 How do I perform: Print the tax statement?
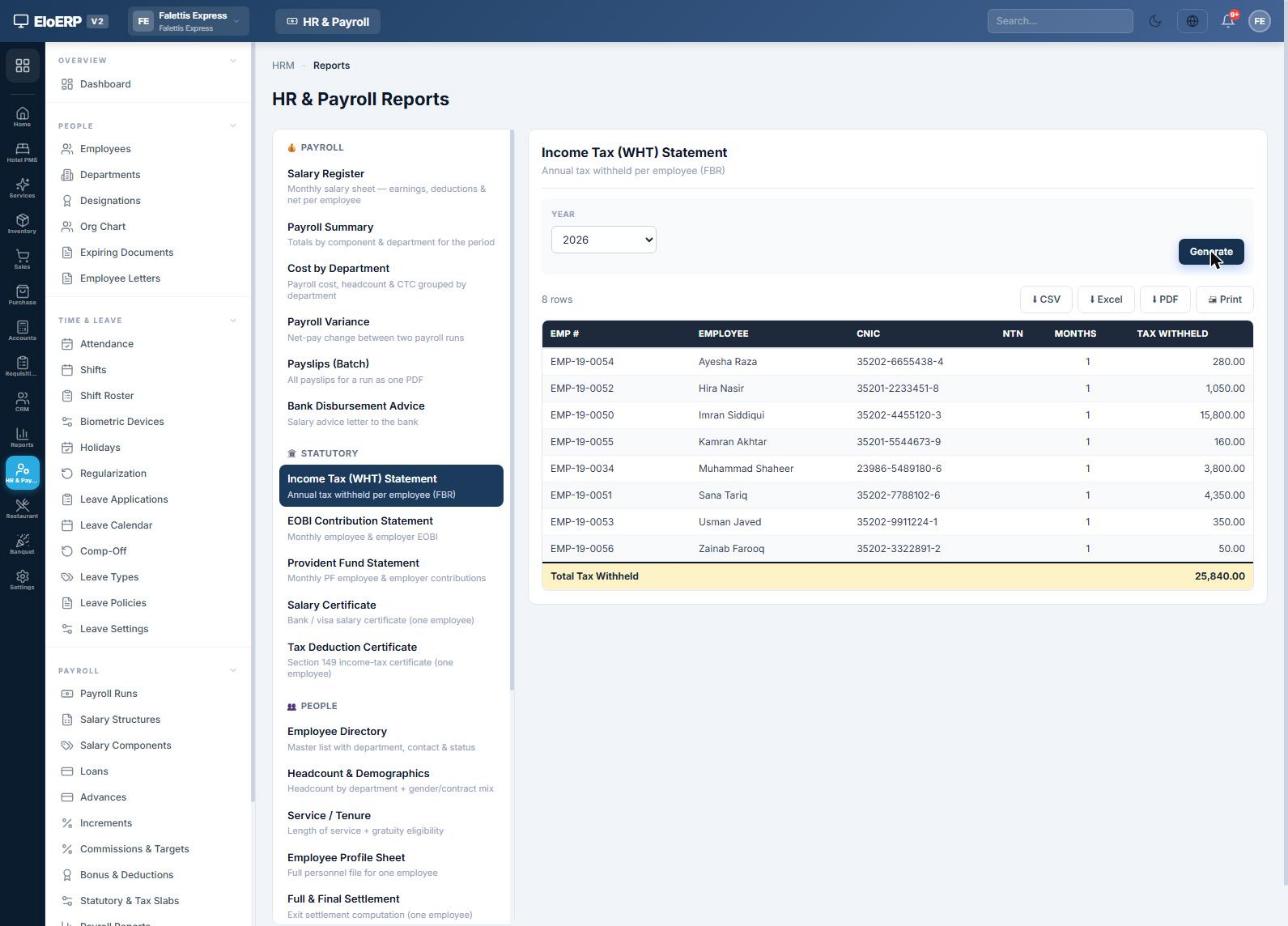point(1225,299)
